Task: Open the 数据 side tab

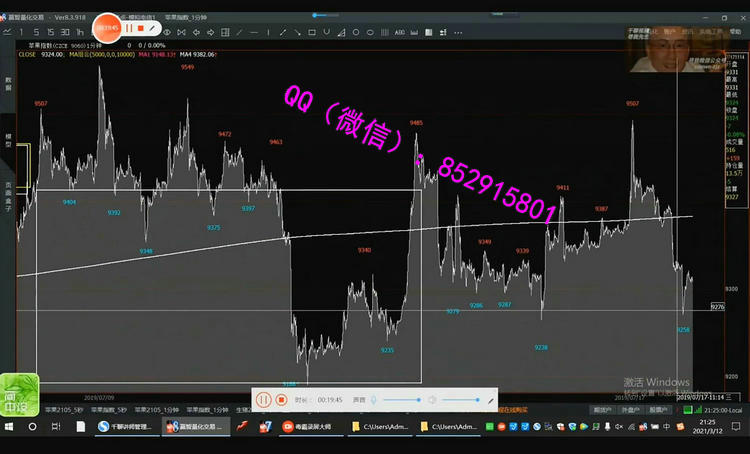Action: coord(8,85)
